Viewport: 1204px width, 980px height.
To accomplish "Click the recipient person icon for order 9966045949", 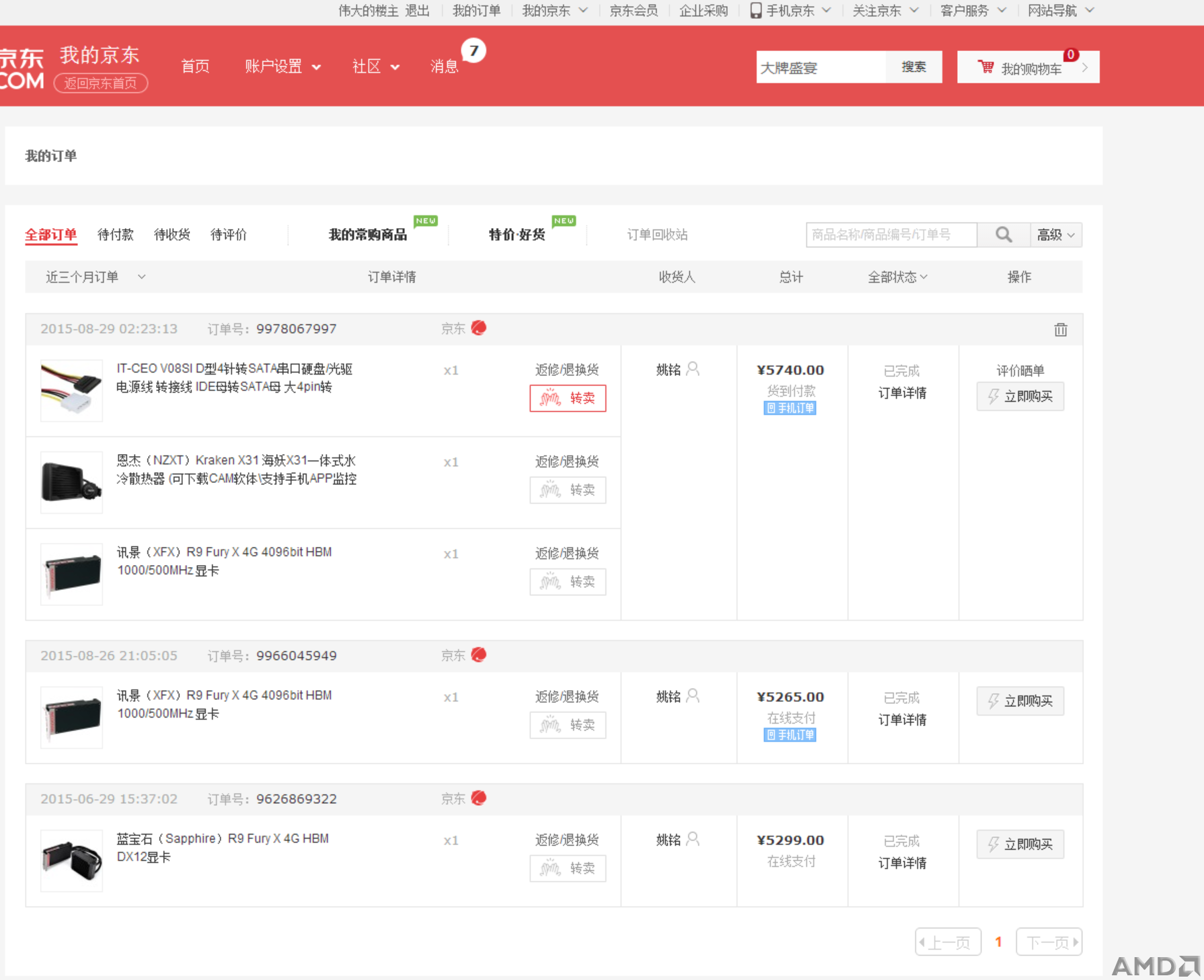I will 693,695.
